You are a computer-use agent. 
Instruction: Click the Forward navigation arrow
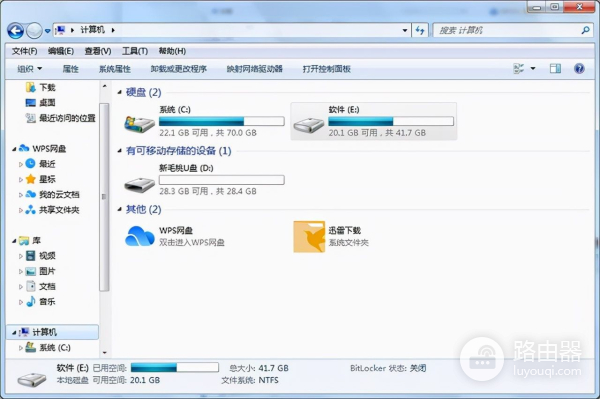[34, 31]
